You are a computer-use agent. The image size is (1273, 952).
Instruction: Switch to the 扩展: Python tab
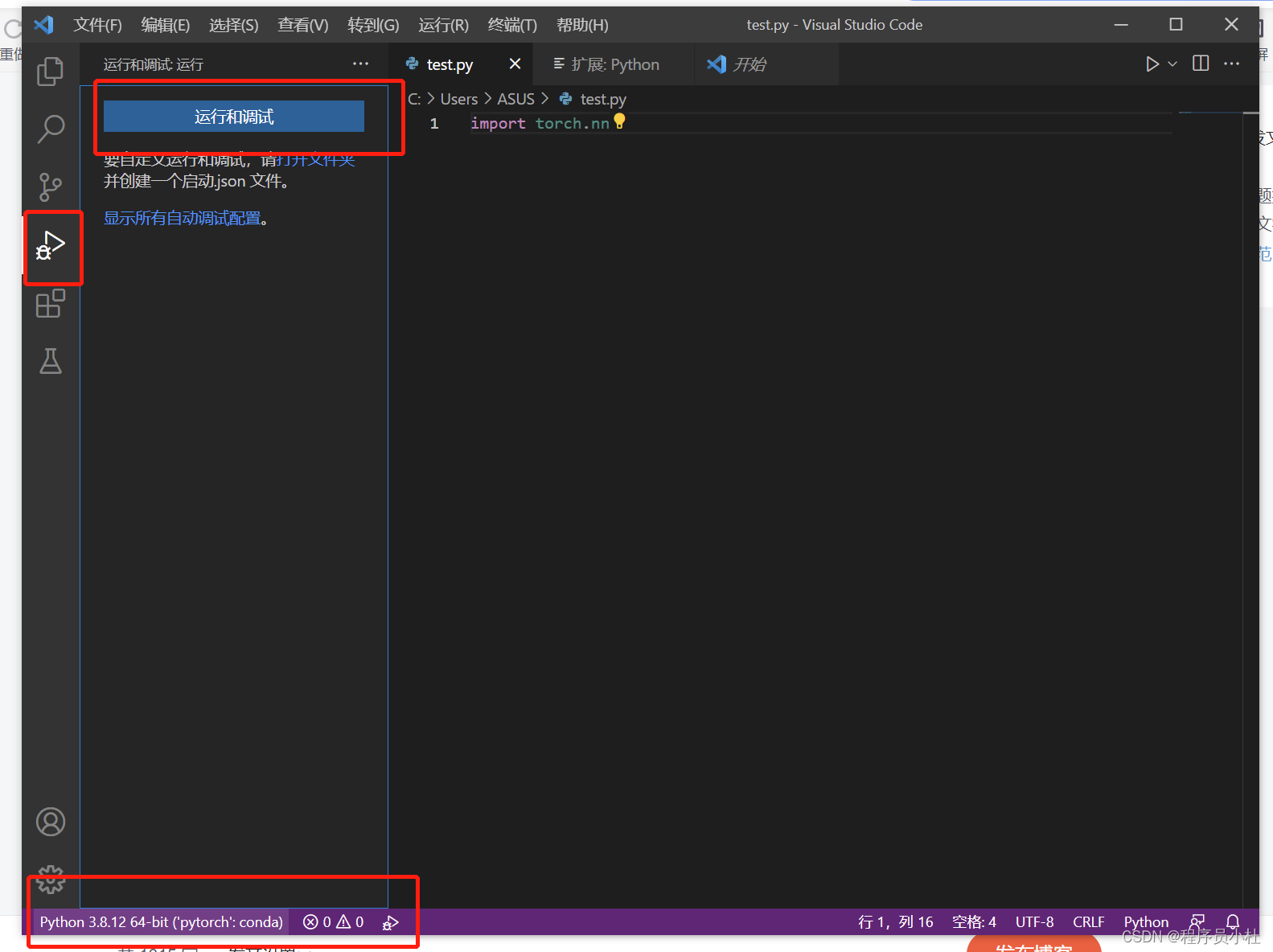615,64
